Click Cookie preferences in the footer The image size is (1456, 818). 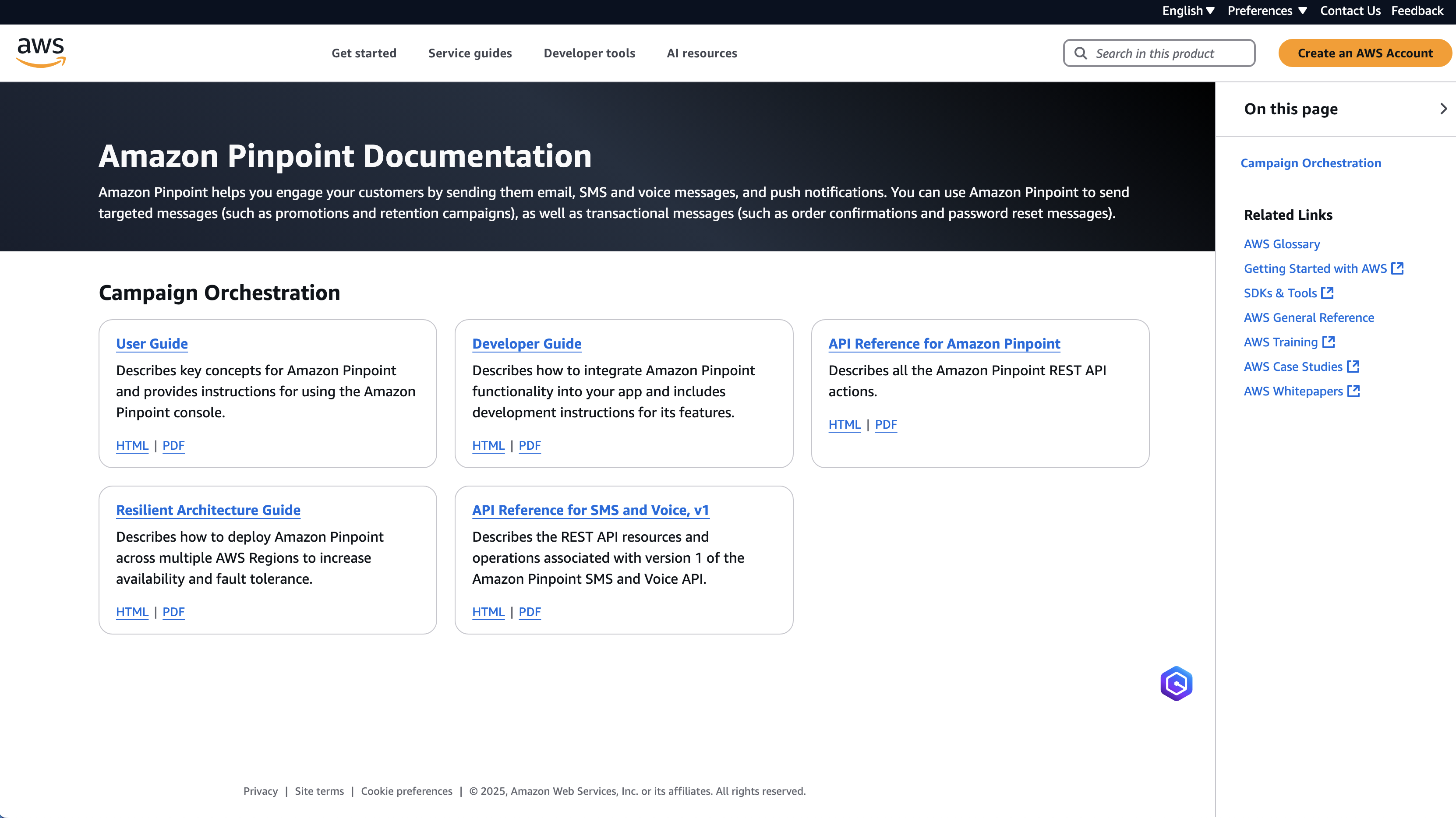tap(406, 791)
